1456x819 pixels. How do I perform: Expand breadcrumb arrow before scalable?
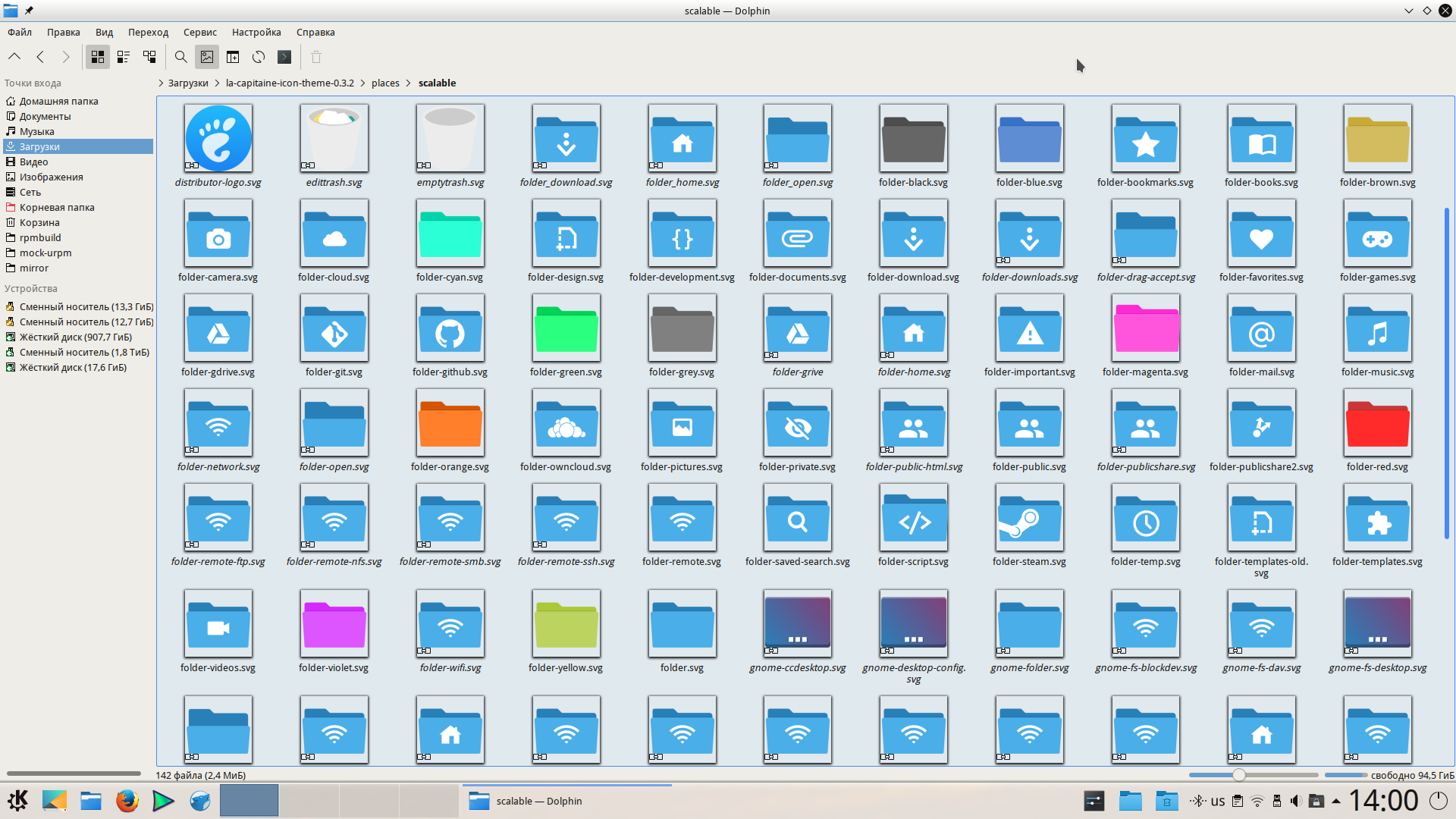coord(409,83)
